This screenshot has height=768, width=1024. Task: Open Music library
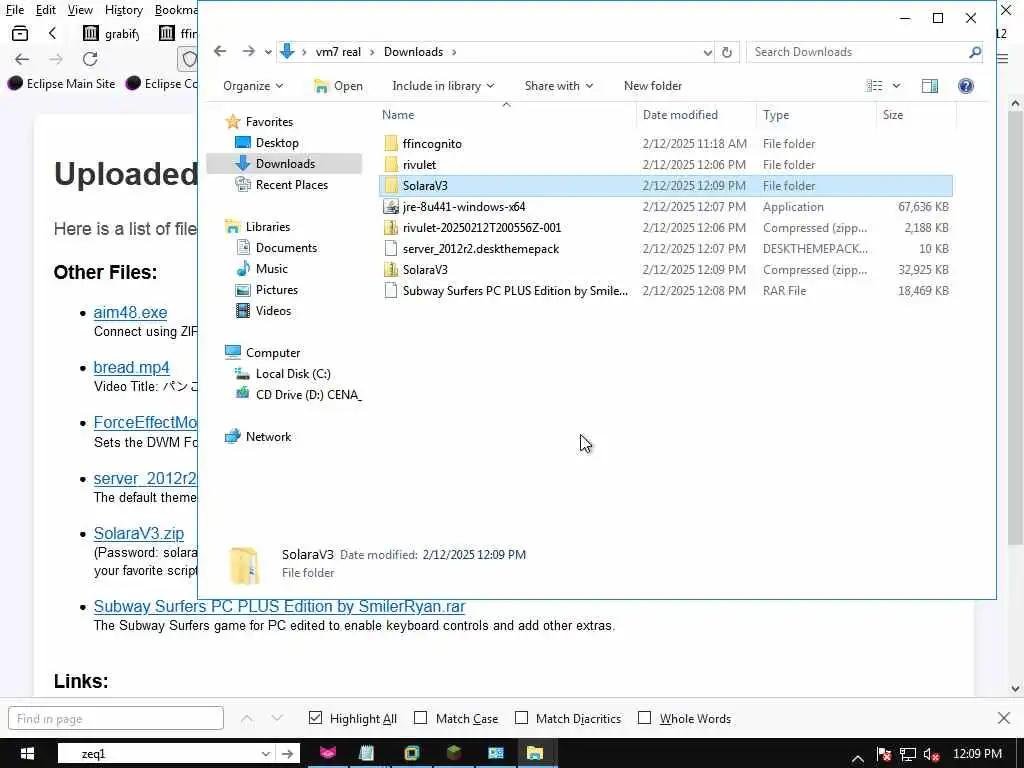point(271,268)
